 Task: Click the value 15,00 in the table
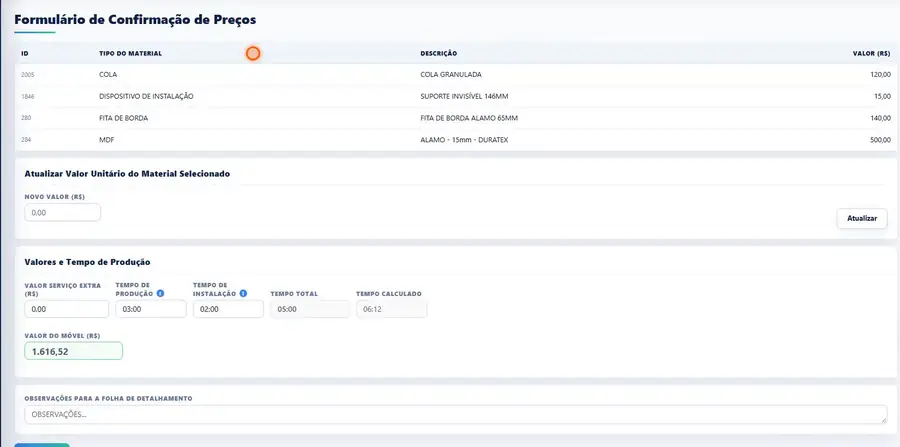882,96
